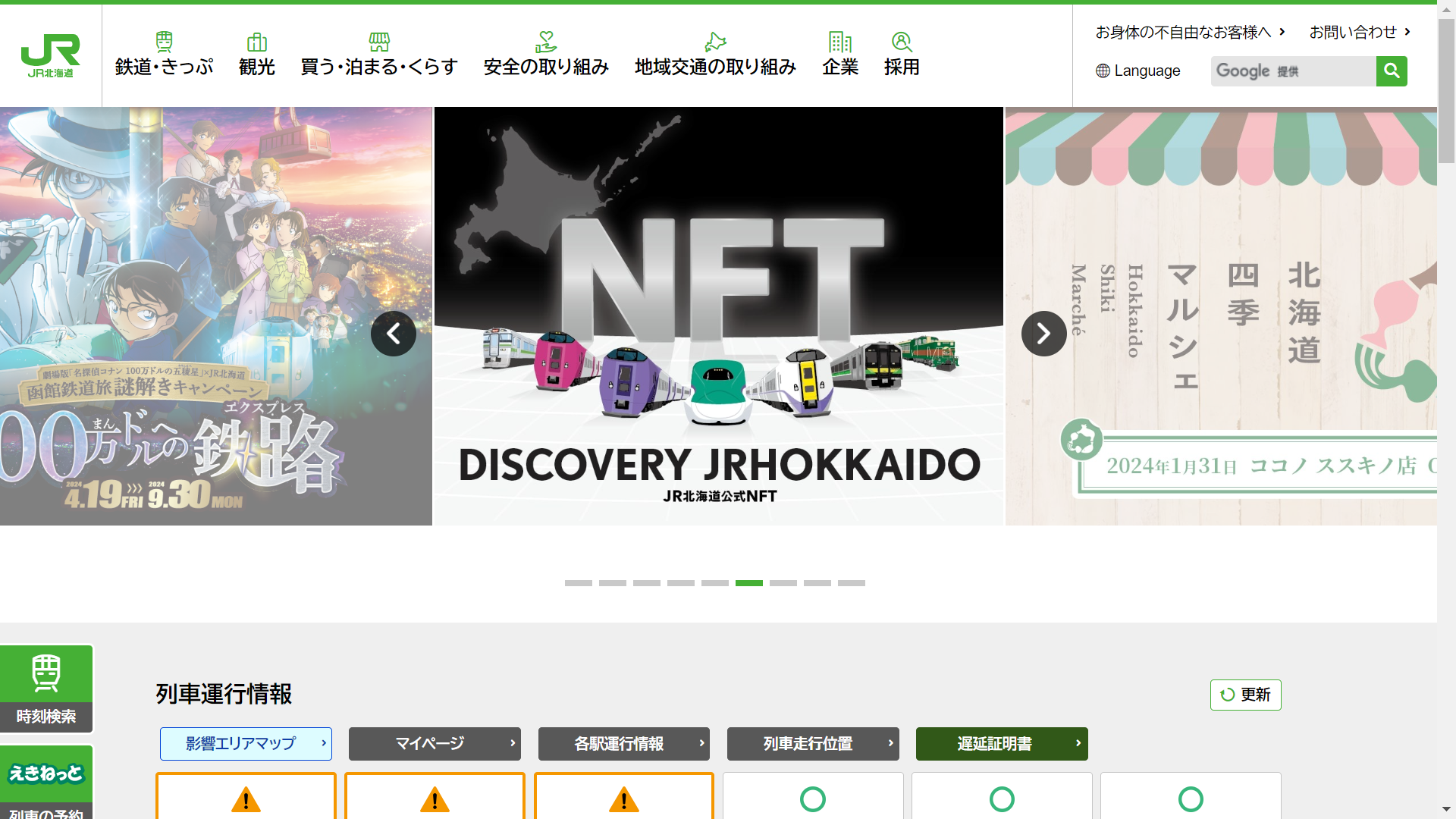
Task: Click the recruitment icon above 採用
Action: coord(902,42)
